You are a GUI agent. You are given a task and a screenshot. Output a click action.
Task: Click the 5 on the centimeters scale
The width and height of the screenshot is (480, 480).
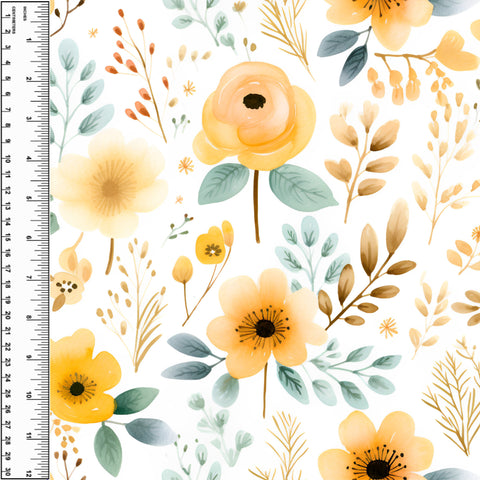[x=8, y=79]
